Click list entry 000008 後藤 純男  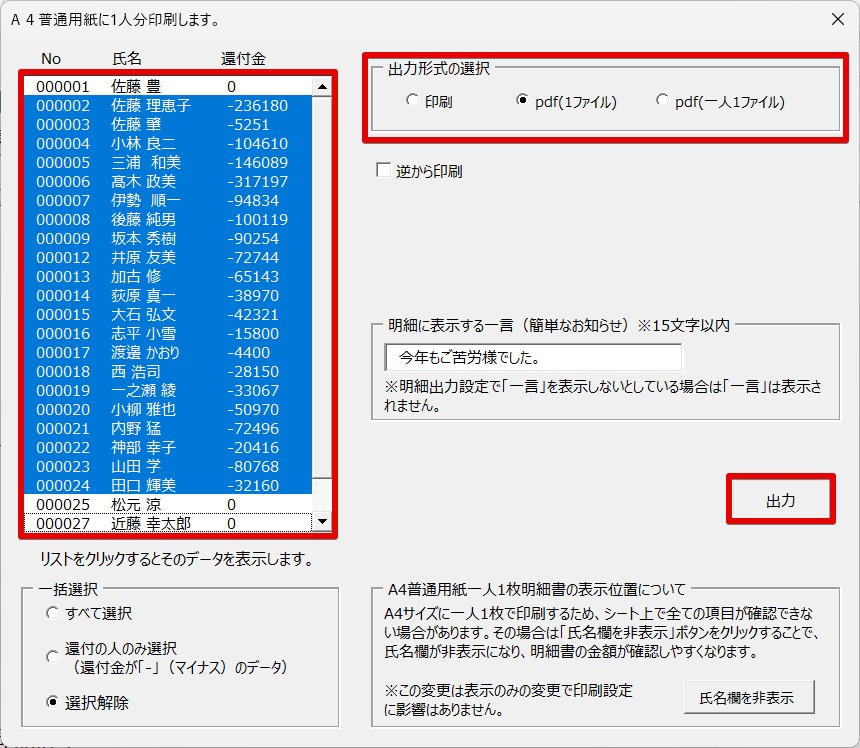165,220
